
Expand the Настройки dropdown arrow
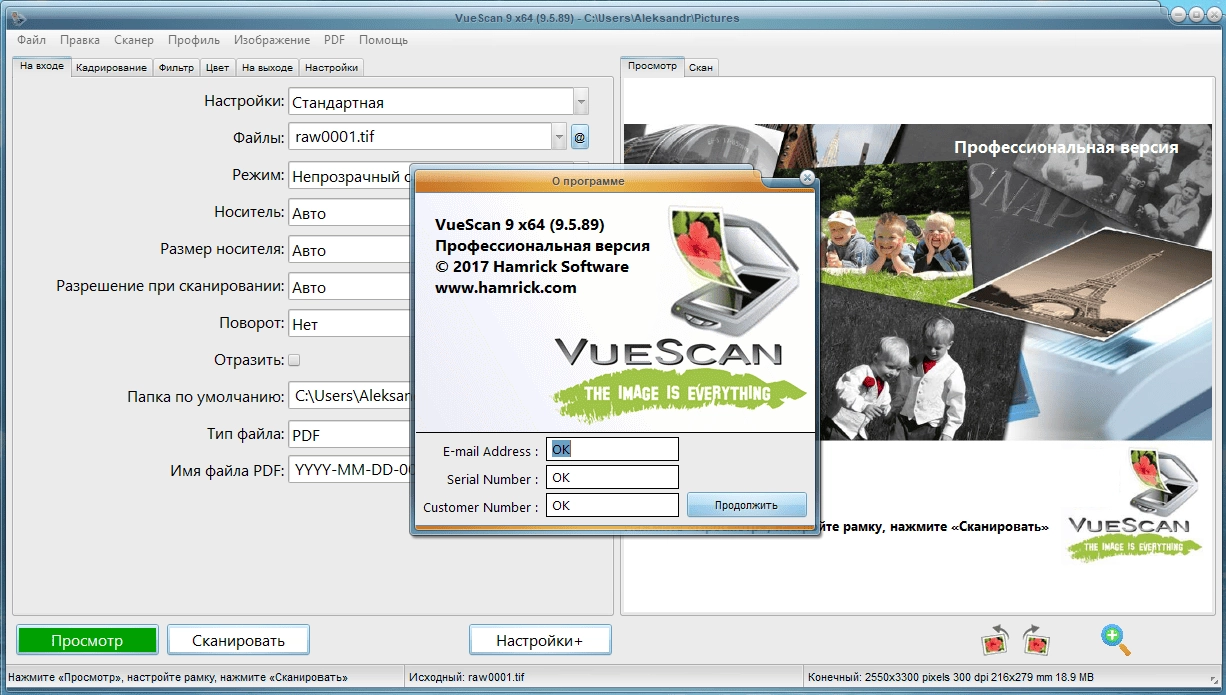click(581, 102)
